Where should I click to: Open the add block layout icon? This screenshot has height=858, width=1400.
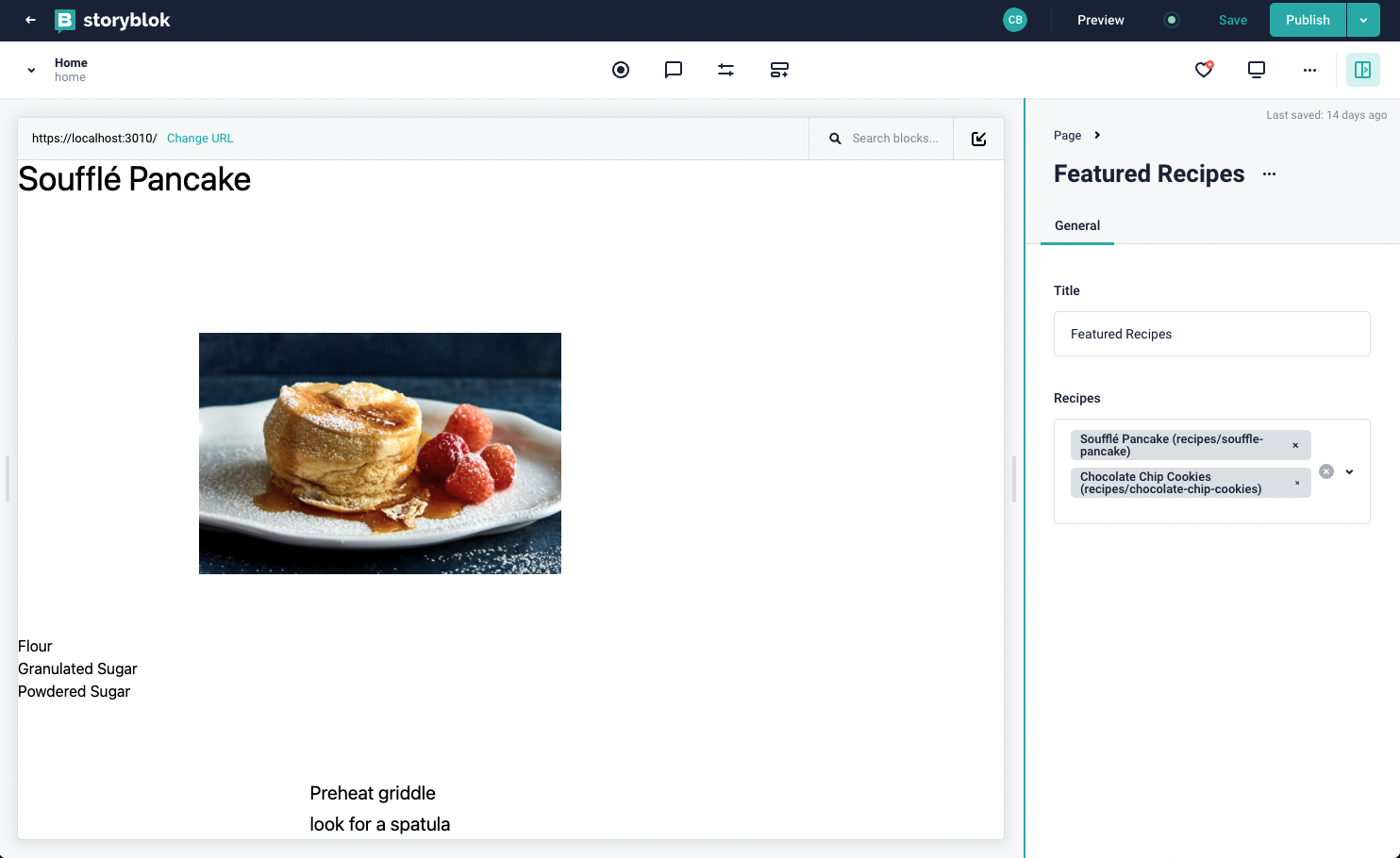point(779,70)
